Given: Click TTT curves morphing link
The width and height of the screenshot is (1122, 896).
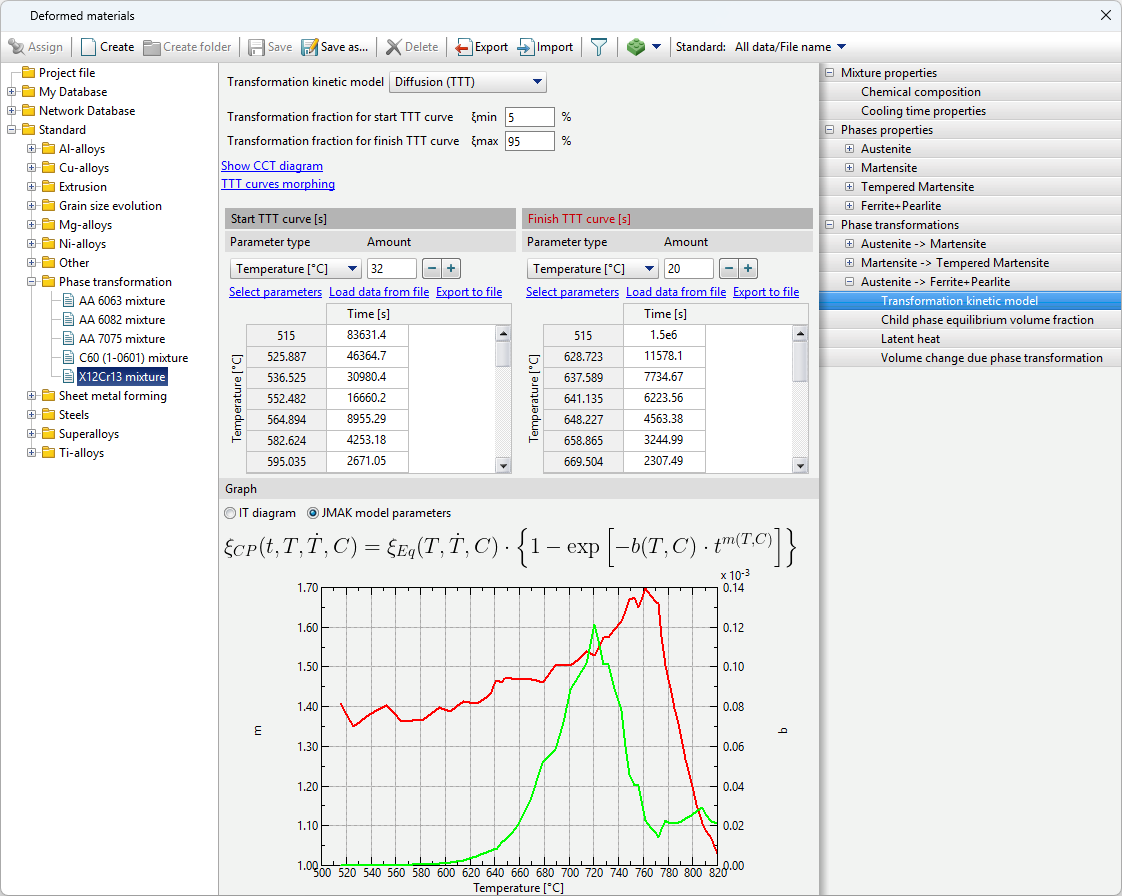Looking at the screenshot, I should point(277,184).
